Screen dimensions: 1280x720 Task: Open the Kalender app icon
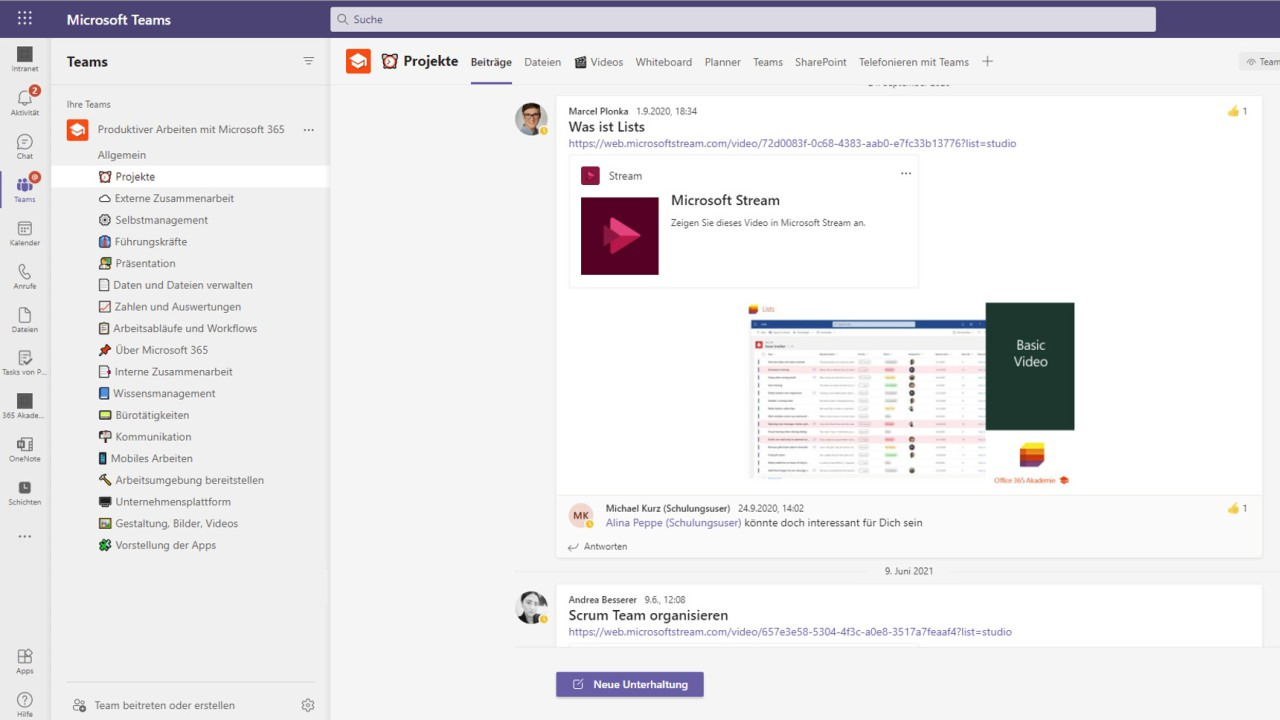pos(25,233)
